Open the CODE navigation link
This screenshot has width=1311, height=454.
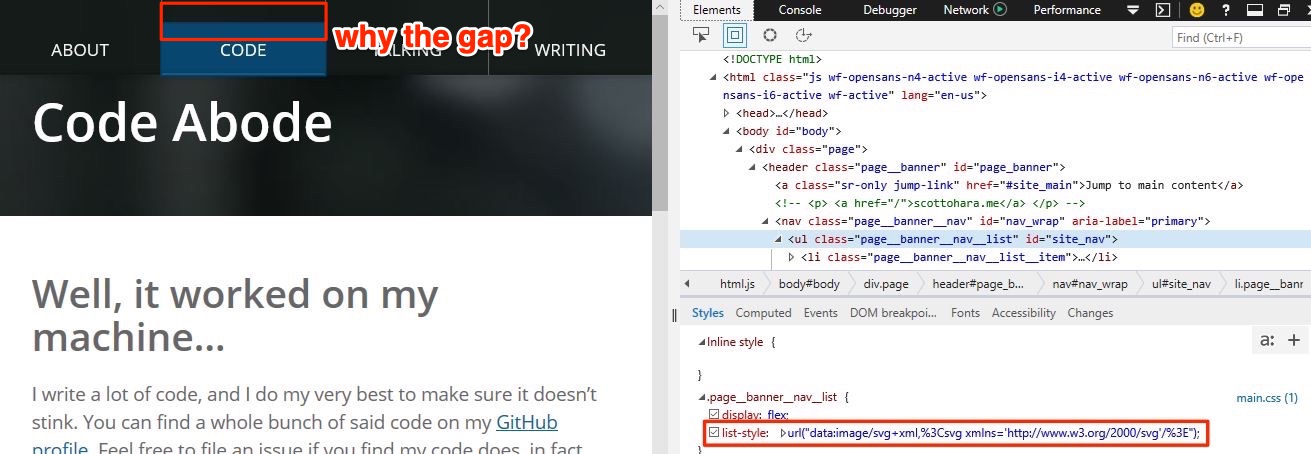click(243, 49)
